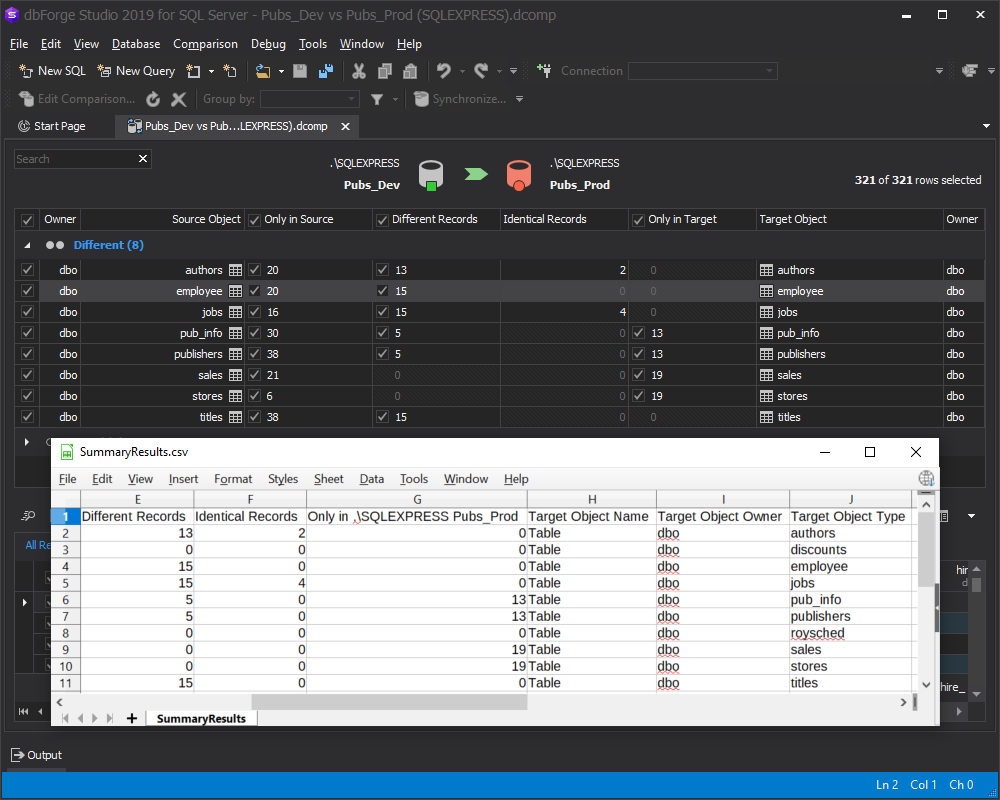Click the Connection plug icon
Screen dimensions: 1000x800
click(544, 71)
